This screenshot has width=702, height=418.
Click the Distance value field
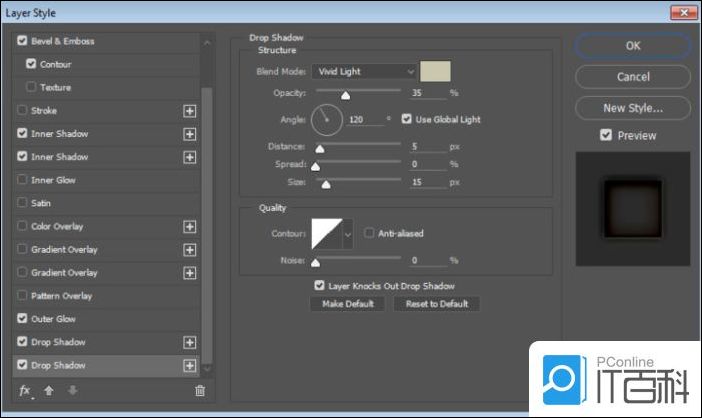(x=428, y=147)
